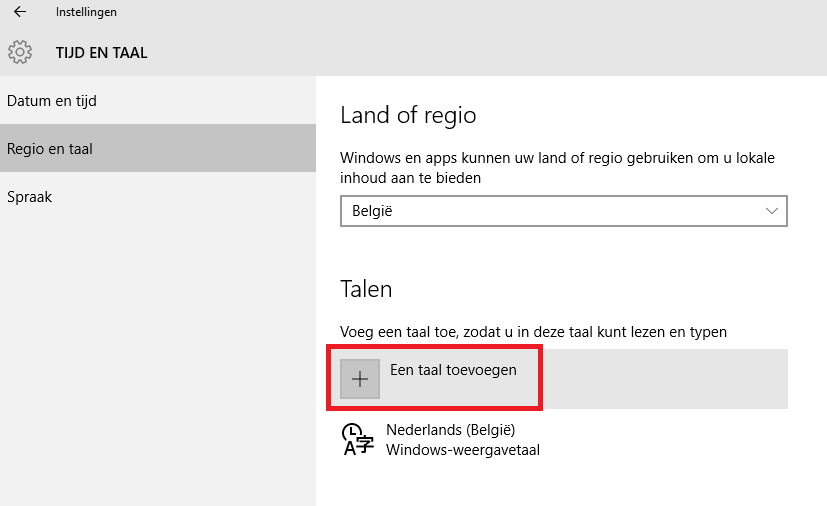The width and height of the screenshot is (827, 506).
Task: Click the Voeg een taal toe description
Action: tap(533, 332)
